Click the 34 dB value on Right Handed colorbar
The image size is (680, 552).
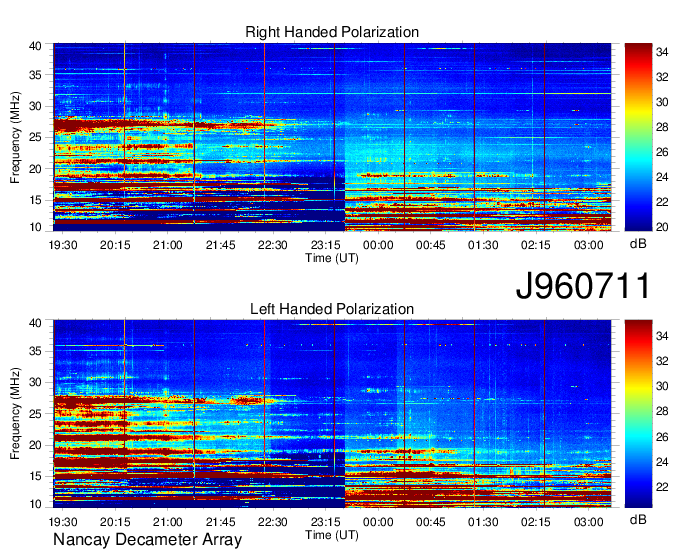(662, 52)
